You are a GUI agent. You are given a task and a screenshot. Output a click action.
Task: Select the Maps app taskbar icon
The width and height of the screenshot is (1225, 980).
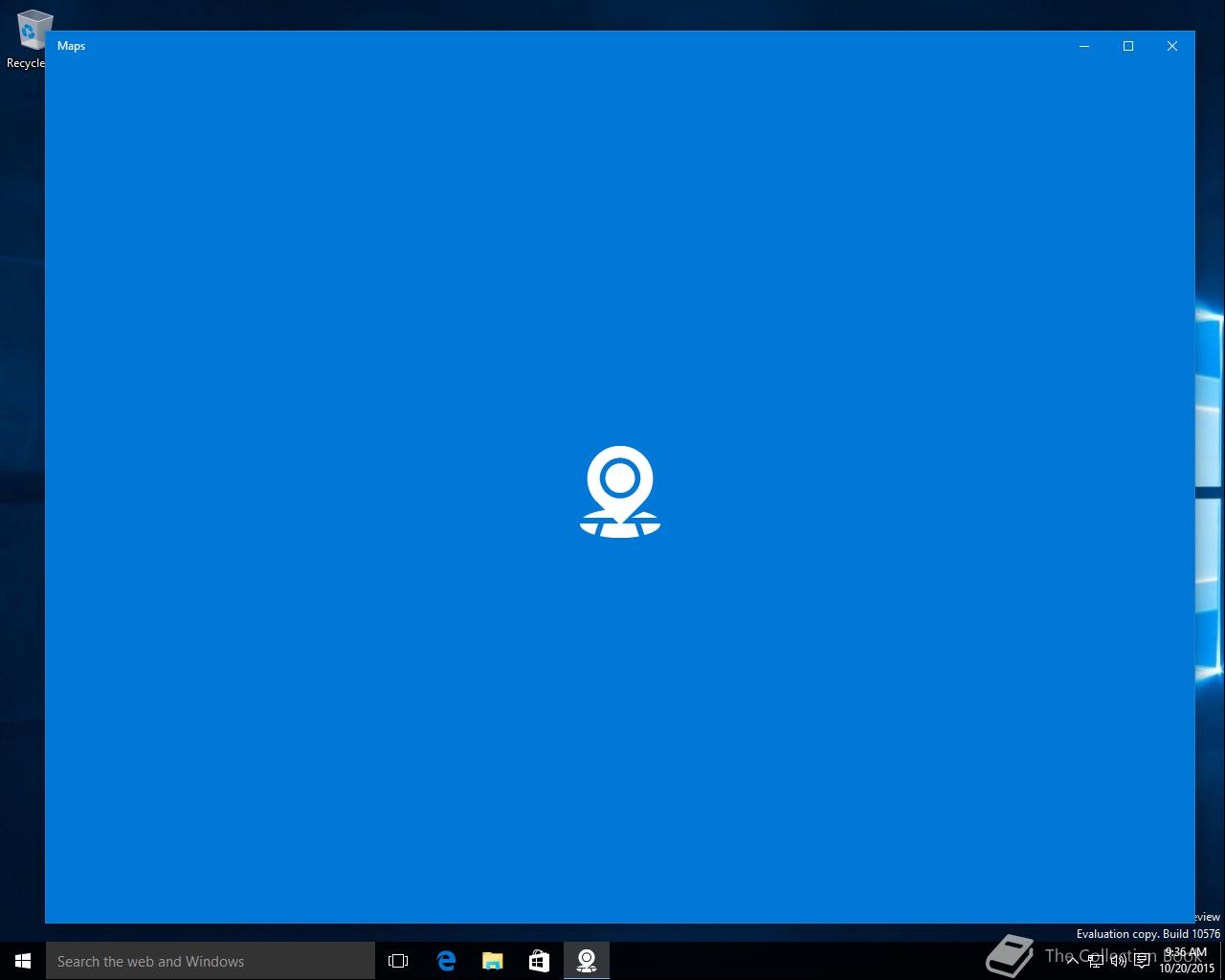(x=587, y=961)
